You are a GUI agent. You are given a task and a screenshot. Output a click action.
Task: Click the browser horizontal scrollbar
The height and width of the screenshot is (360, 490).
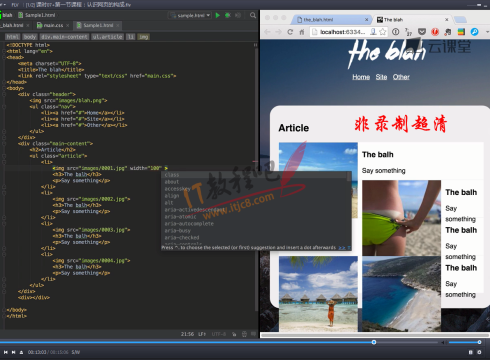pos(375,335)
